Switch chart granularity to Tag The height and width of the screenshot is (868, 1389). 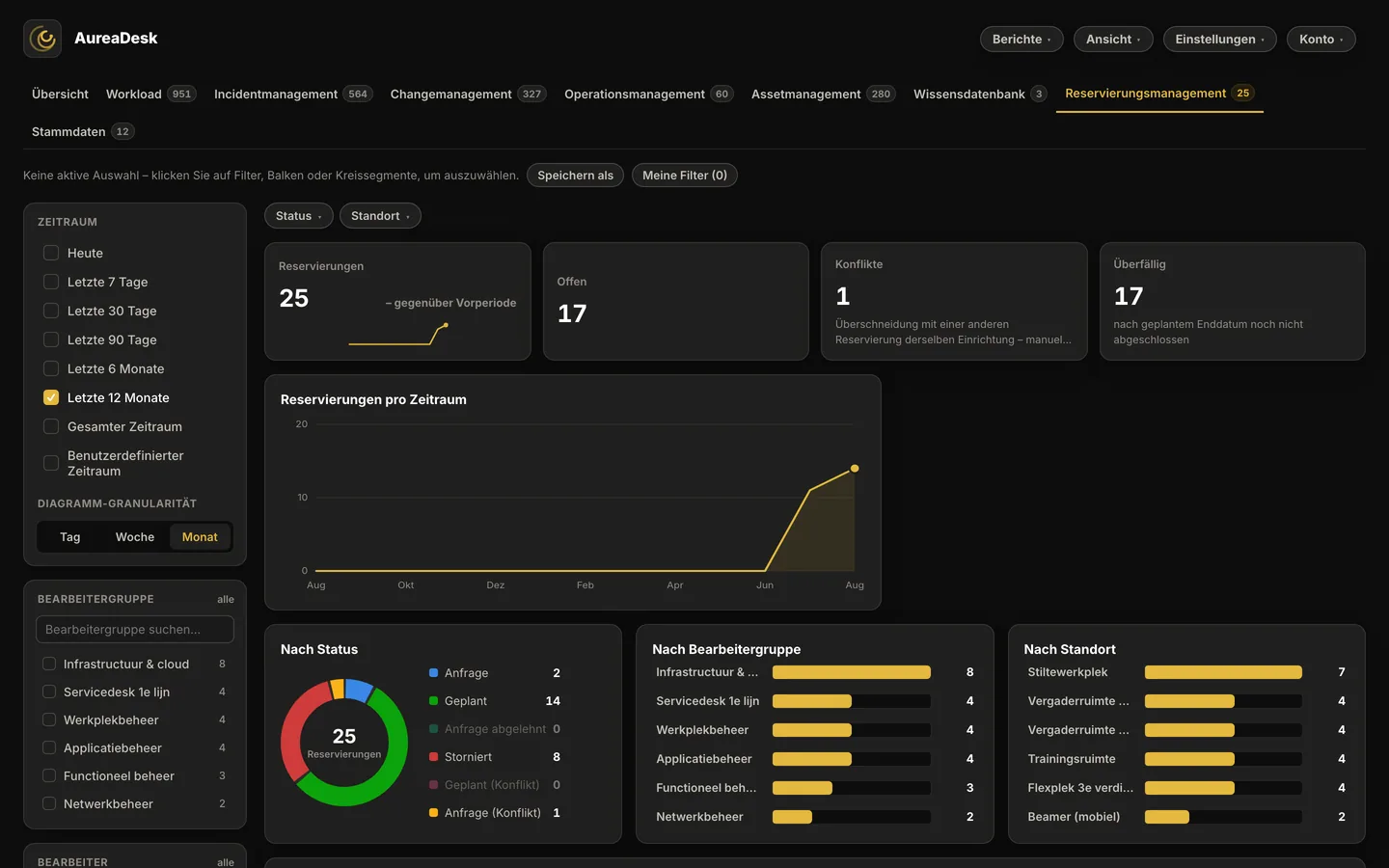70,537
